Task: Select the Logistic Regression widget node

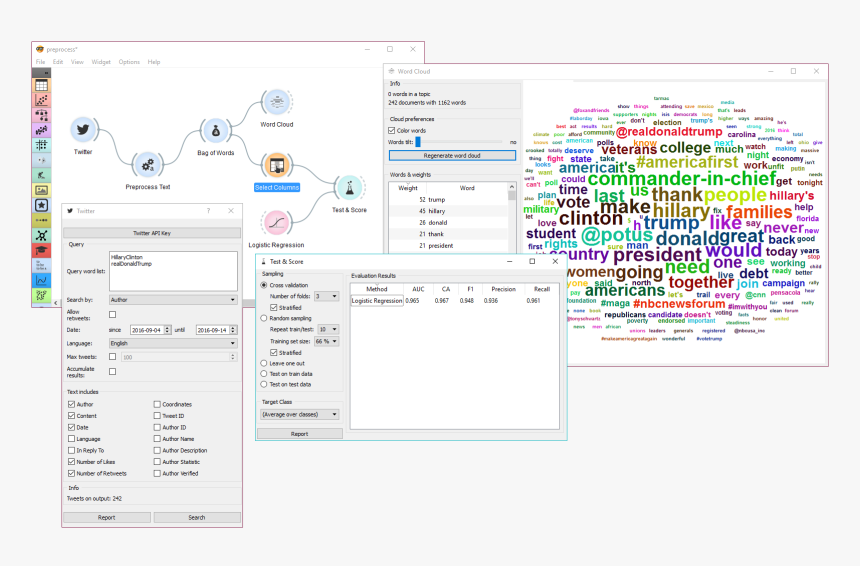Action: [277, 223]
